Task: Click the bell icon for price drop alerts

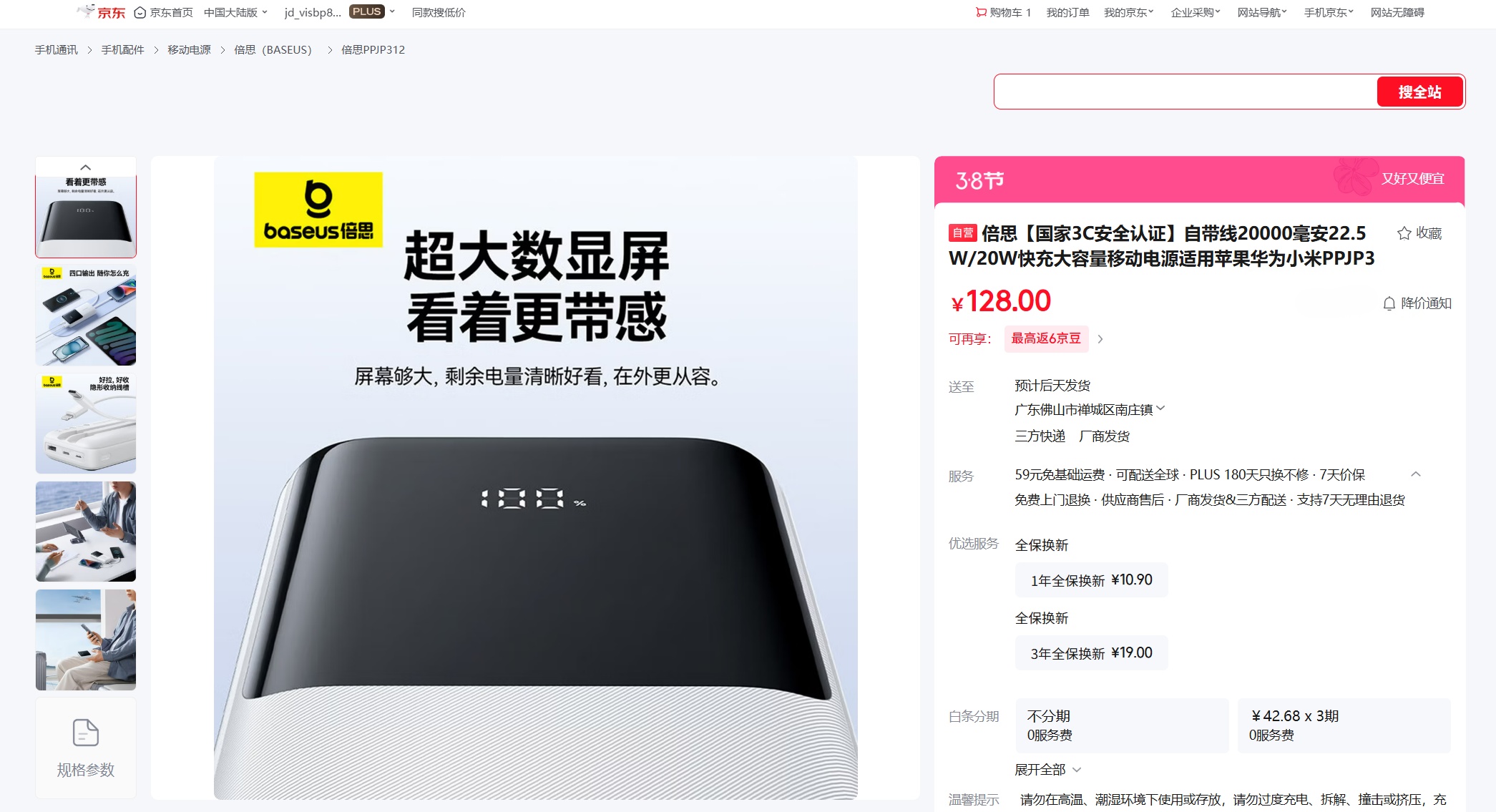Action: point(1389,303)
